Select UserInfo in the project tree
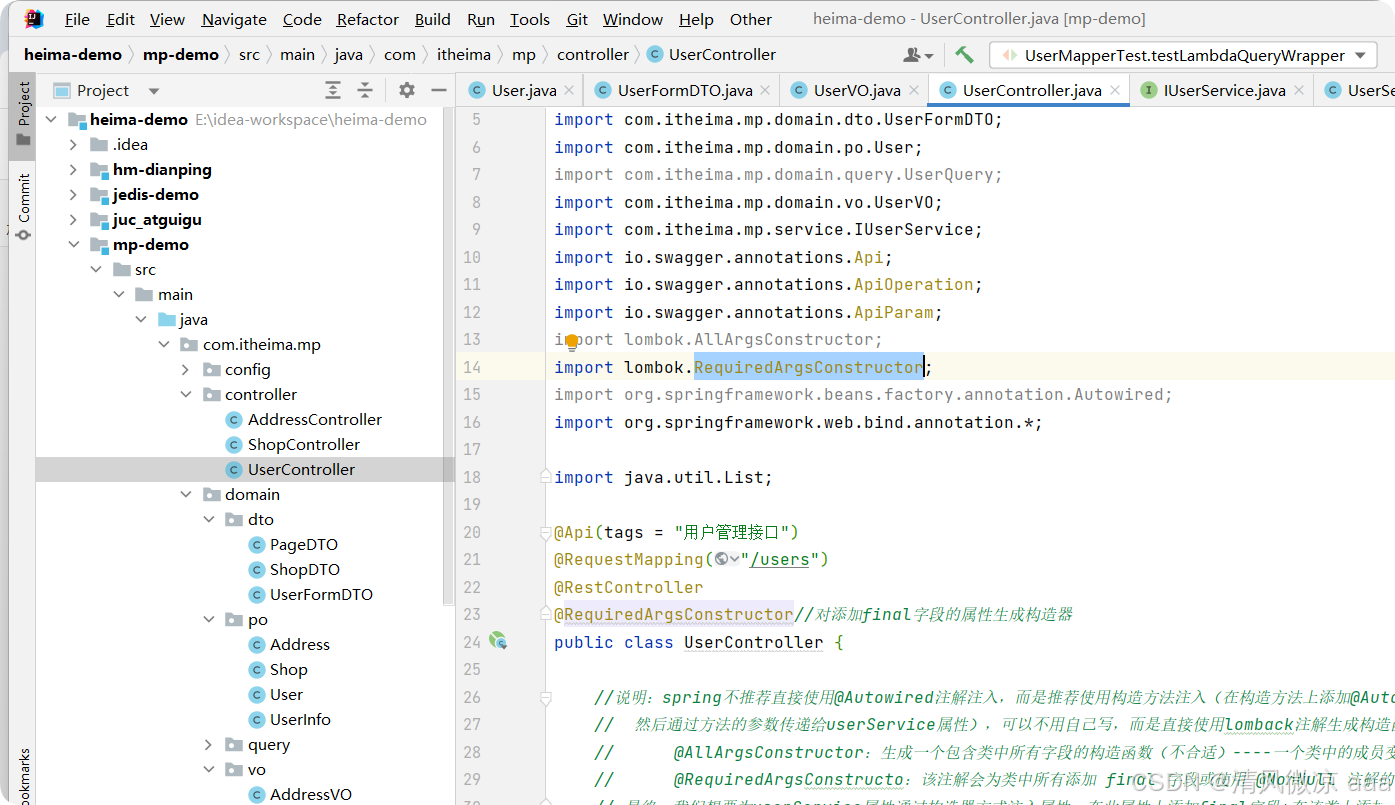This screenshot has height=805, width=1395. 300,719
